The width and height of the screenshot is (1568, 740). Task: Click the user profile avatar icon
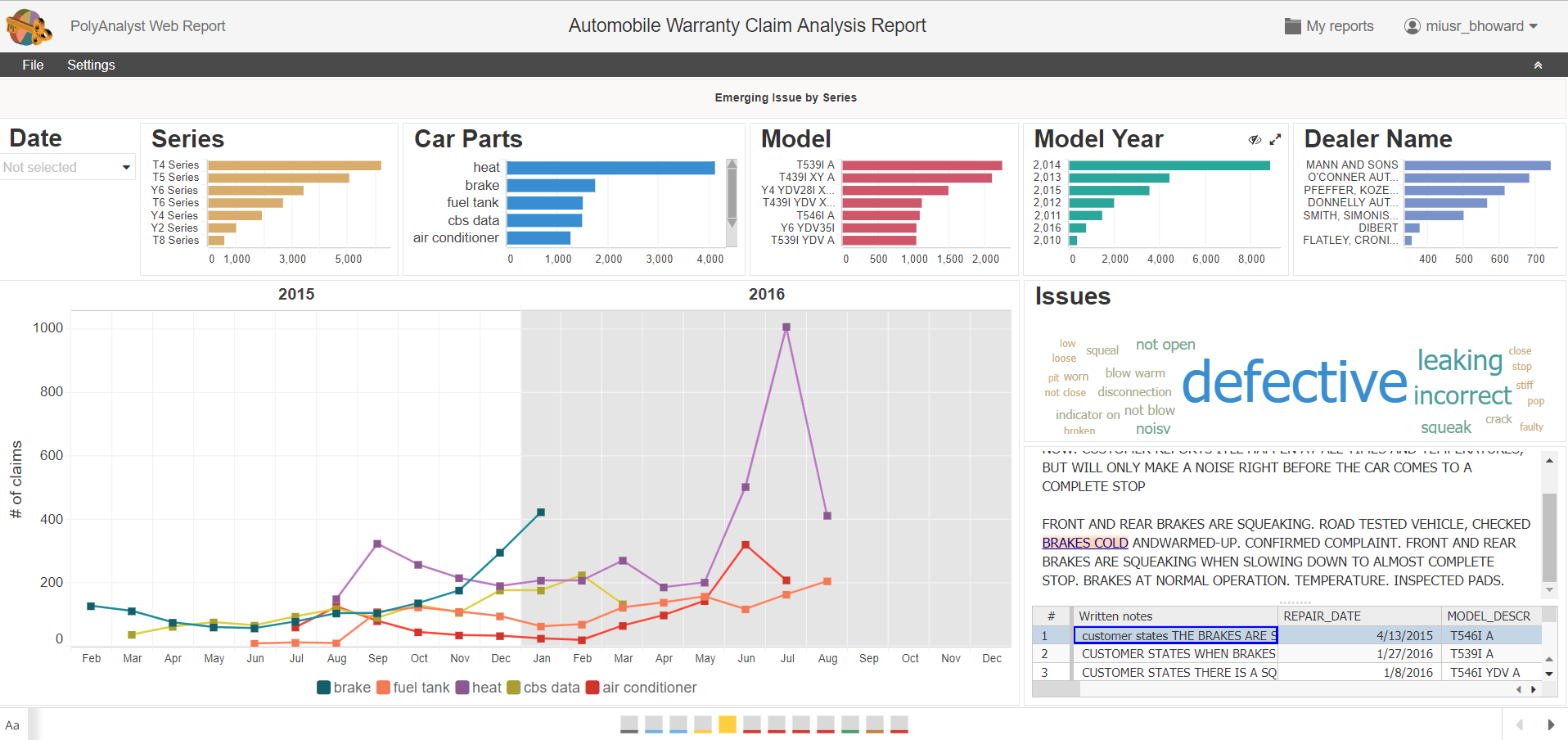point(1413,26)
